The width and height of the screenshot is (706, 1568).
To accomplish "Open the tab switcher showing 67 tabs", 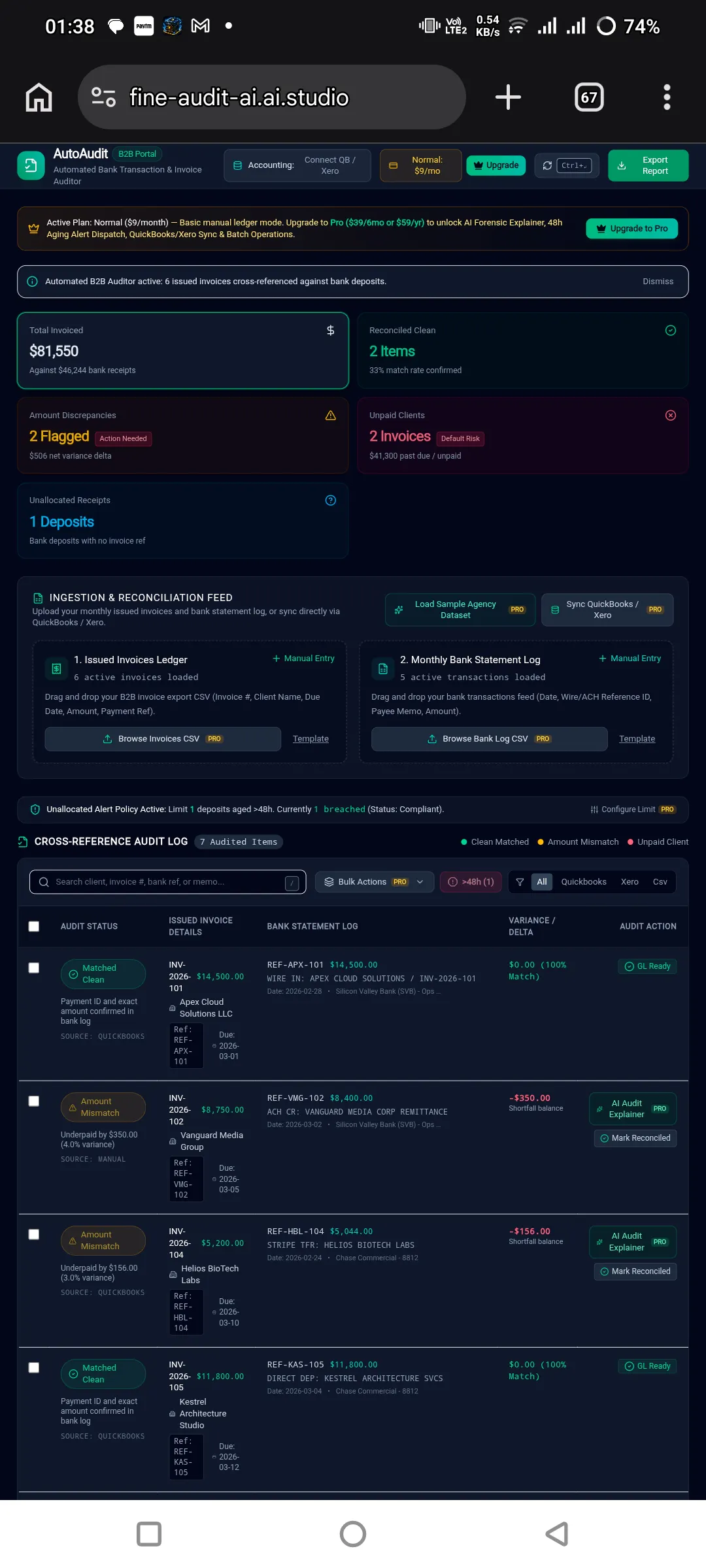I will tap(589, 97).
